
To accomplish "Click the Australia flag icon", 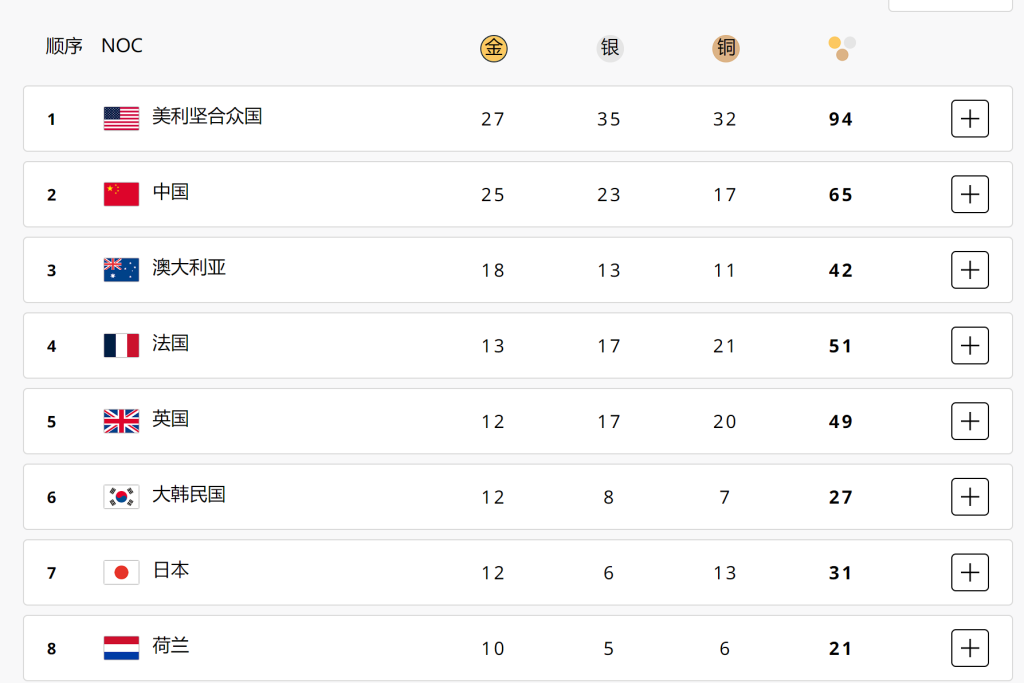I will coord(121,270).
